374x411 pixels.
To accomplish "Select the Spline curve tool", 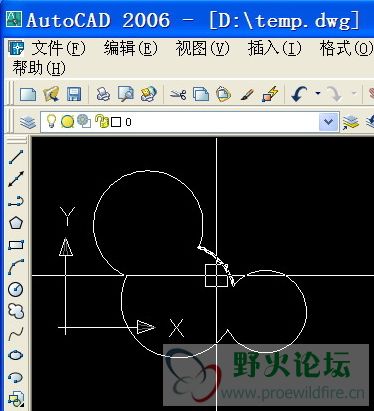I will [16, 333].
